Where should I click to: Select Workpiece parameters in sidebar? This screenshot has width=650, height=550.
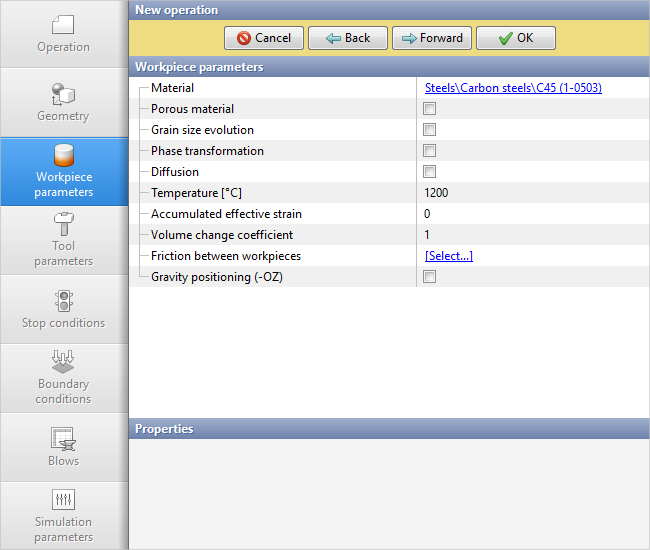pyautogui.click(x=63, y=171)
